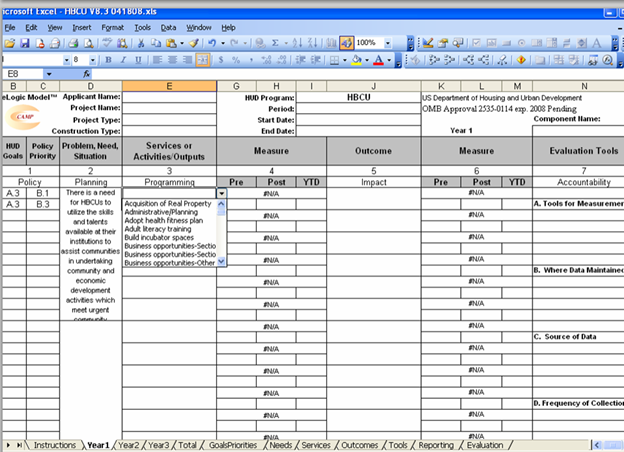
Task: Open the Paste options dropdown arrow
Action: point(182,43)
